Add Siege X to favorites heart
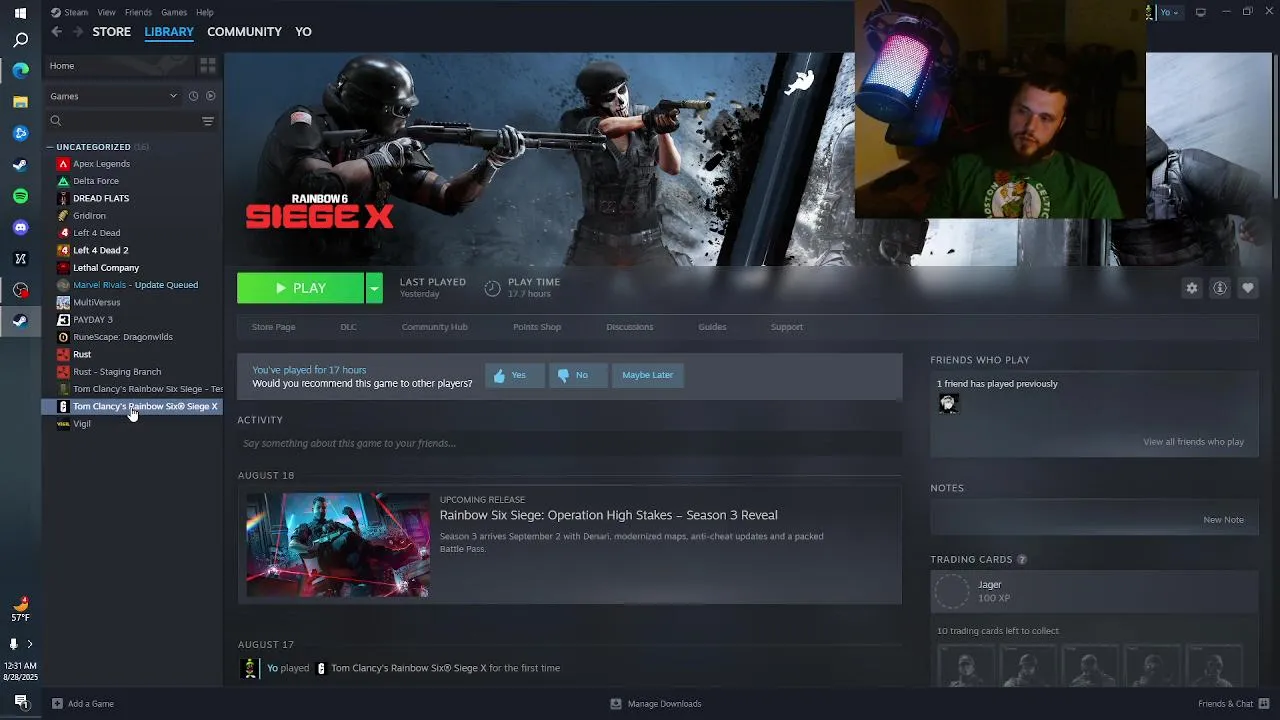This screenshot has height=720, width=1280. pos(1247,288)
